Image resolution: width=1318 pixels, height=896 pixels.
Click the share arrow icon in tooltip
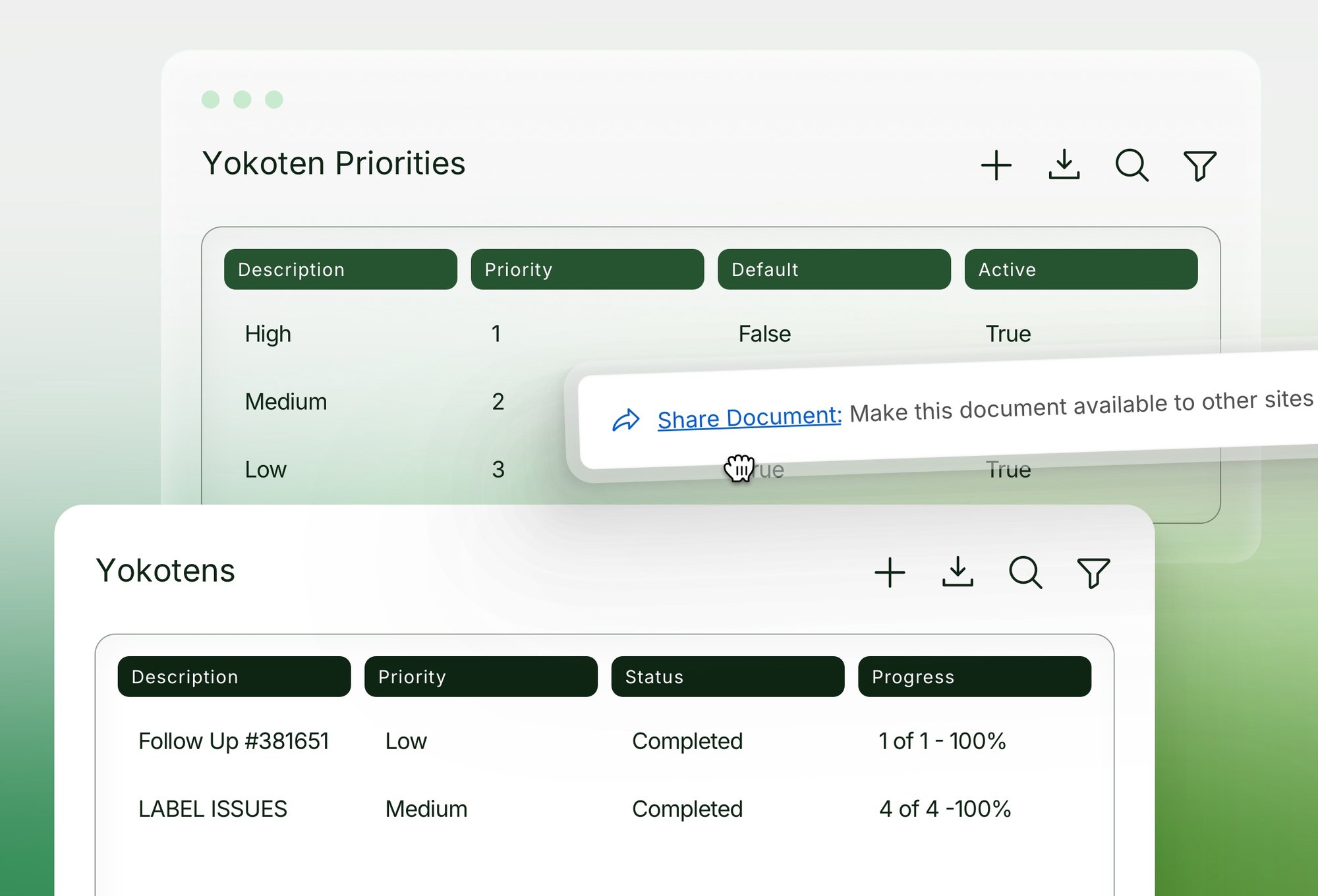pyautogui.click(x=625, y=420)
